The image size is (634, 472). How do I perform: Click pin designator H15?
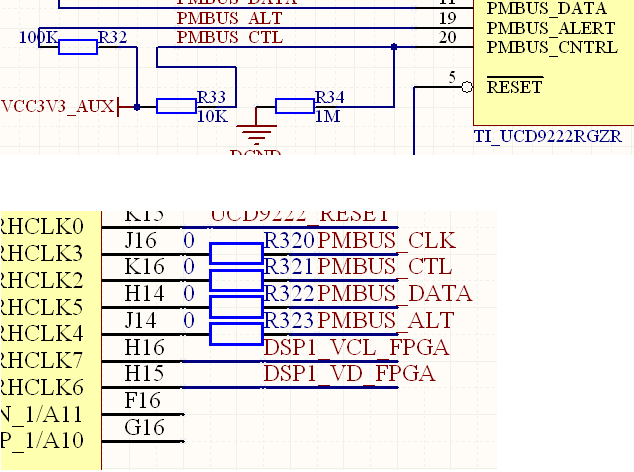point(144,373)
